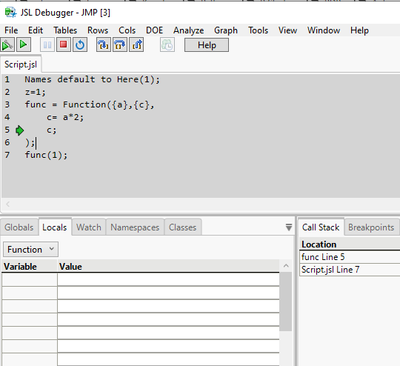Image resolution: width=400 pixels, height=366 pixels.
Task: Restart the debugging session icon
Action: [80, 45]
